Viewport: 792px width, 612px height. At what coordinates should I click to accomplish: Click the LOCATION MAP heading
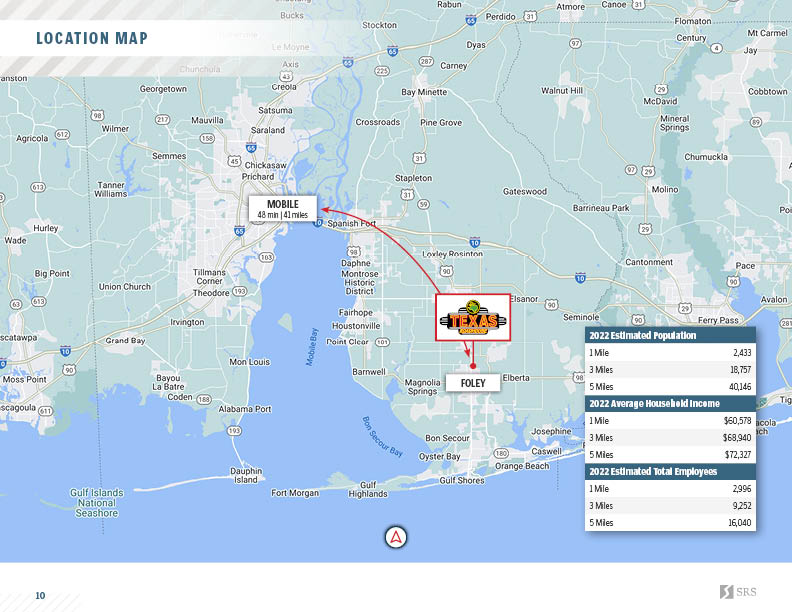92,38
